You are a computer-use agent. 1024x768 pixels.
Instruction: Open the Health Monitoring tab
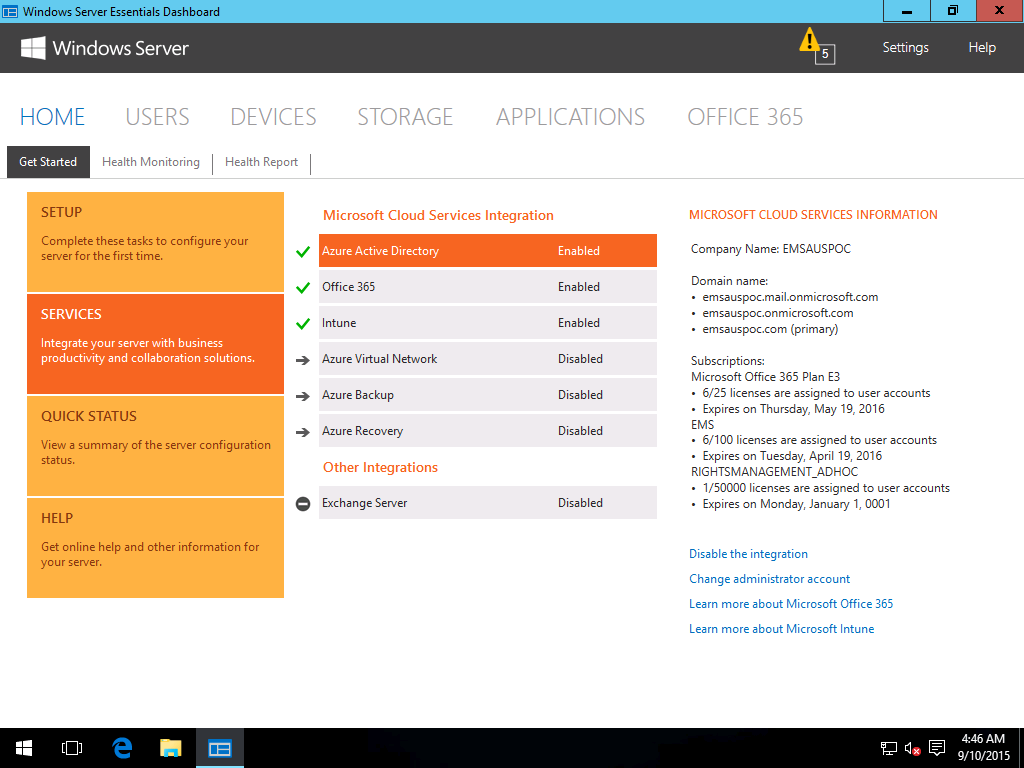coord(151,161)
